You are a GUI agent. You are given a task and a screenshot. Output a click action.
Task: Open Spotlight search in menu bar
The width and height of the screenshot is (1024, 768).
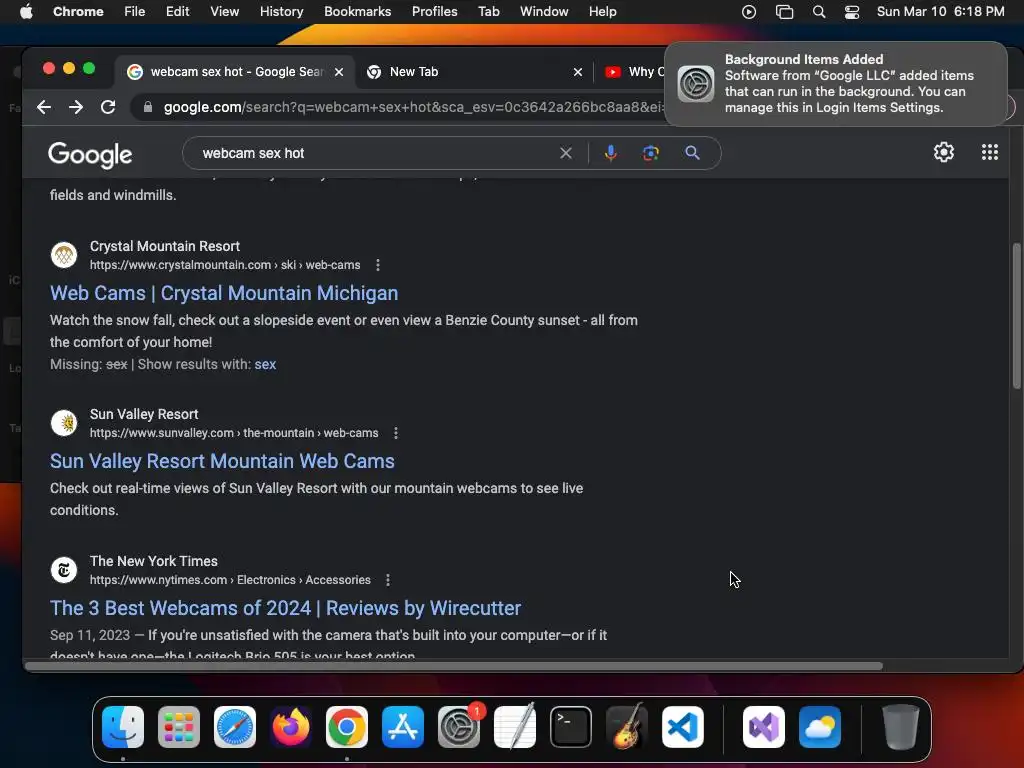(818, 12)
